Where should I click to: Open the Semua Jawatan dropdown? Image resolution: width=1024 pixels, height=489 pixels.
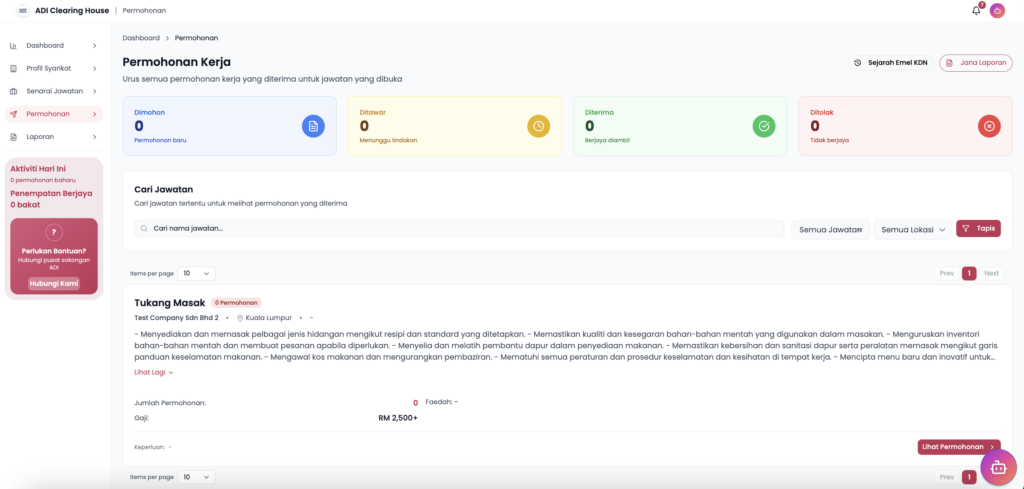[830, 229]
